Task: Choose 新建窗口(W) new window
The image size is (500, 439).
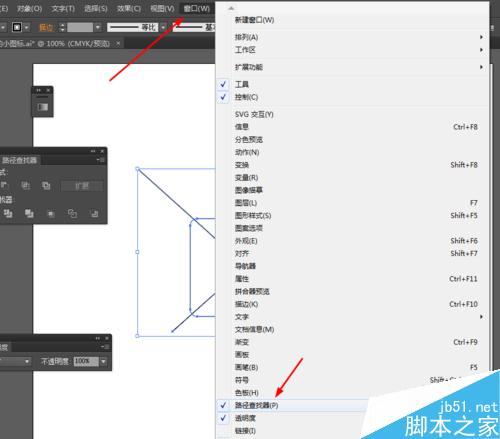Action: [x=353, y=20]
